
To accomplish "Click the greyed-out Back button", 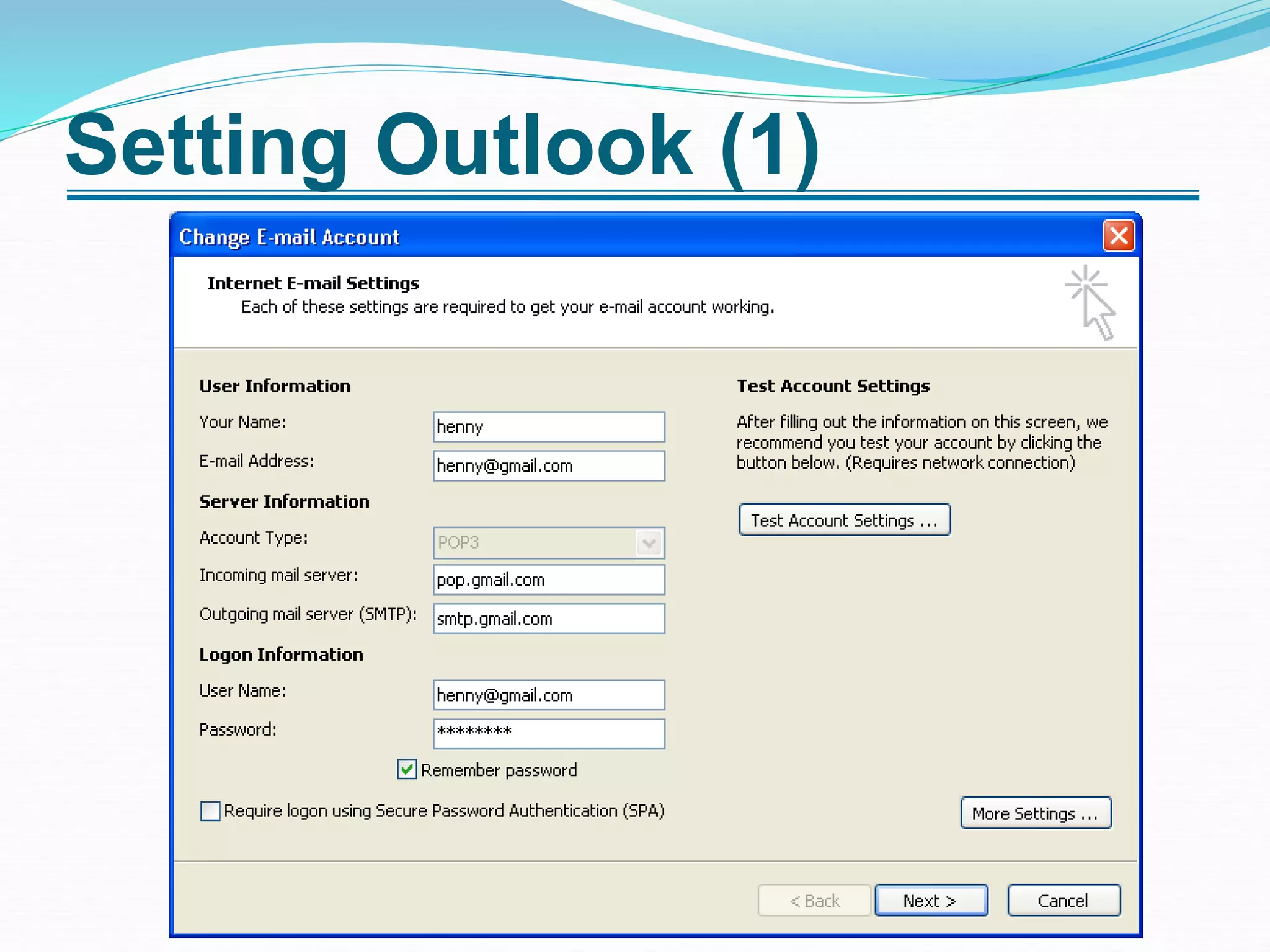I will coord(814,900).
